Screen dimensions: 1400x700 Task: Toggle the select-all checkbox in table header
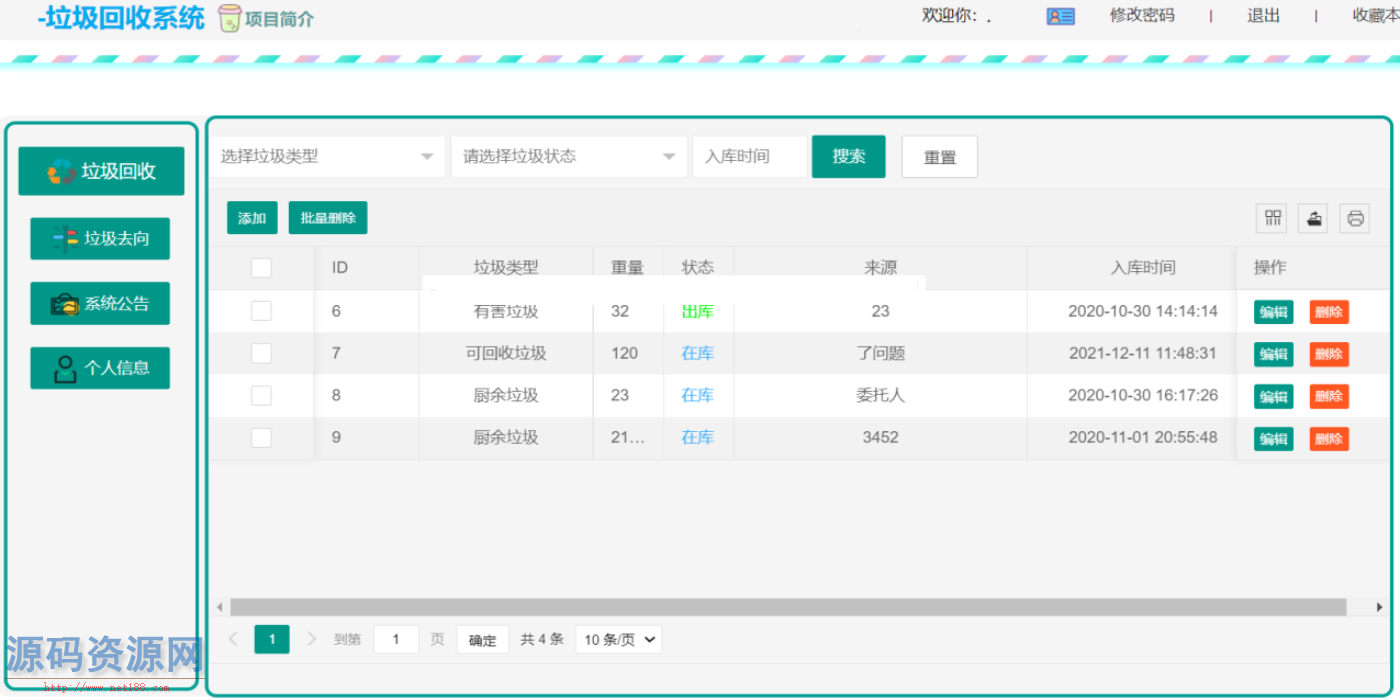click(261, 268)
